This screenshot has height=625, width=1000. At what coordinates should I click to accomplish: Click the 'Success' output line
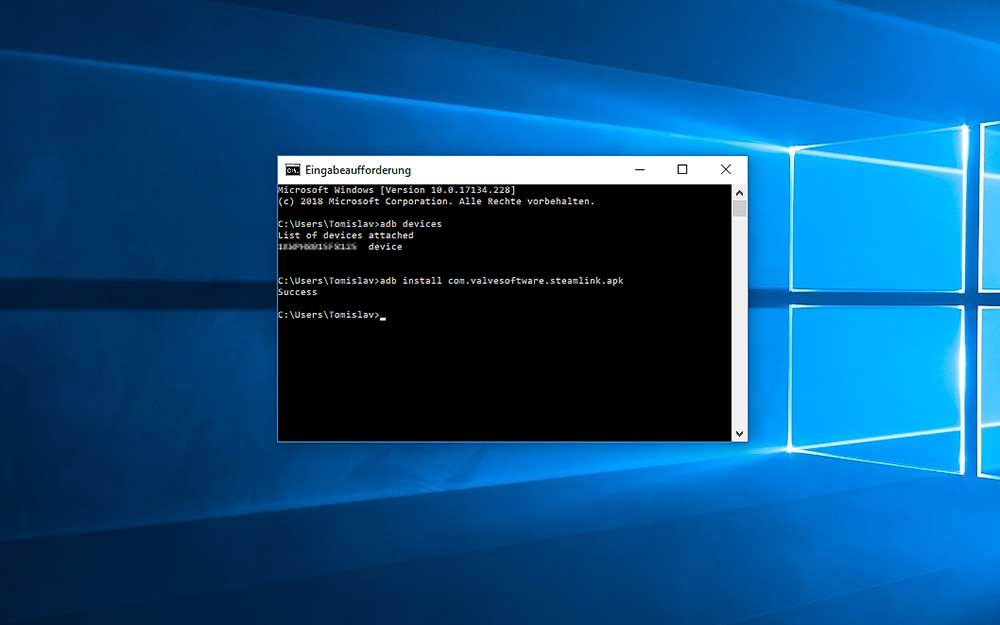(x=297, y=292)
